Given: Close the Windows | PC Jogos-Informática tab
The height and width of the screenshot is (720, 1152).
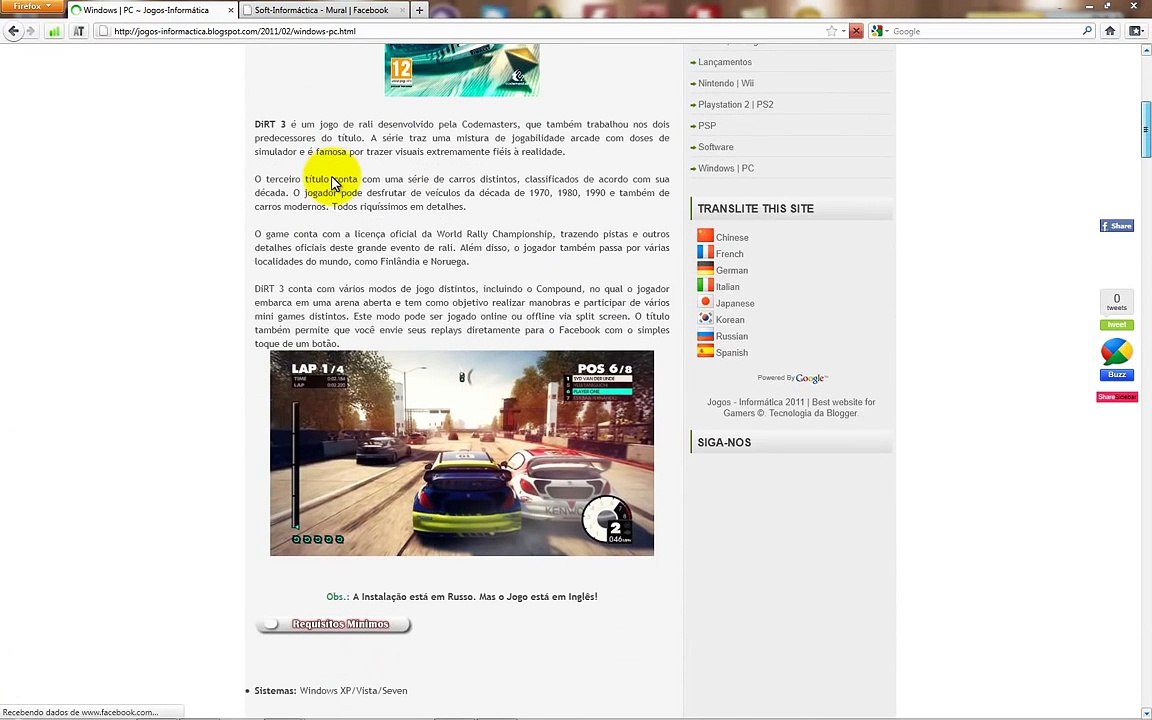Looking at the screenshot, I should pyautogui.click(x=231, y=10).
